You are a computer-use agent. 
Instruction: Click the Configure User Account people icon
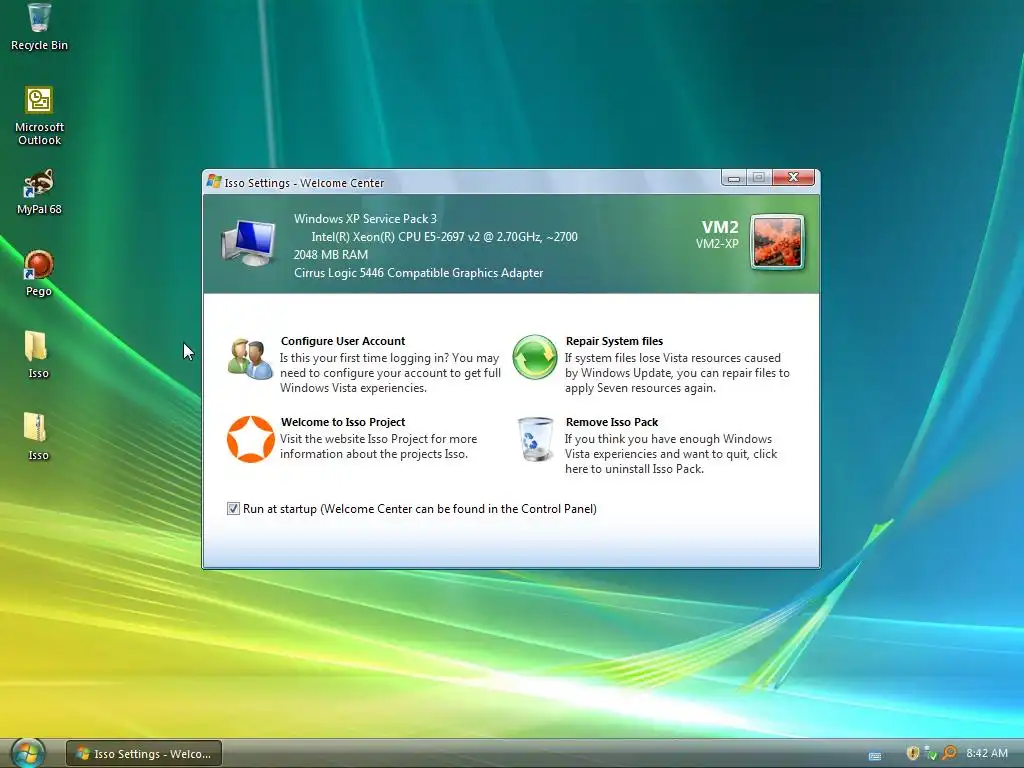point(250,359)
